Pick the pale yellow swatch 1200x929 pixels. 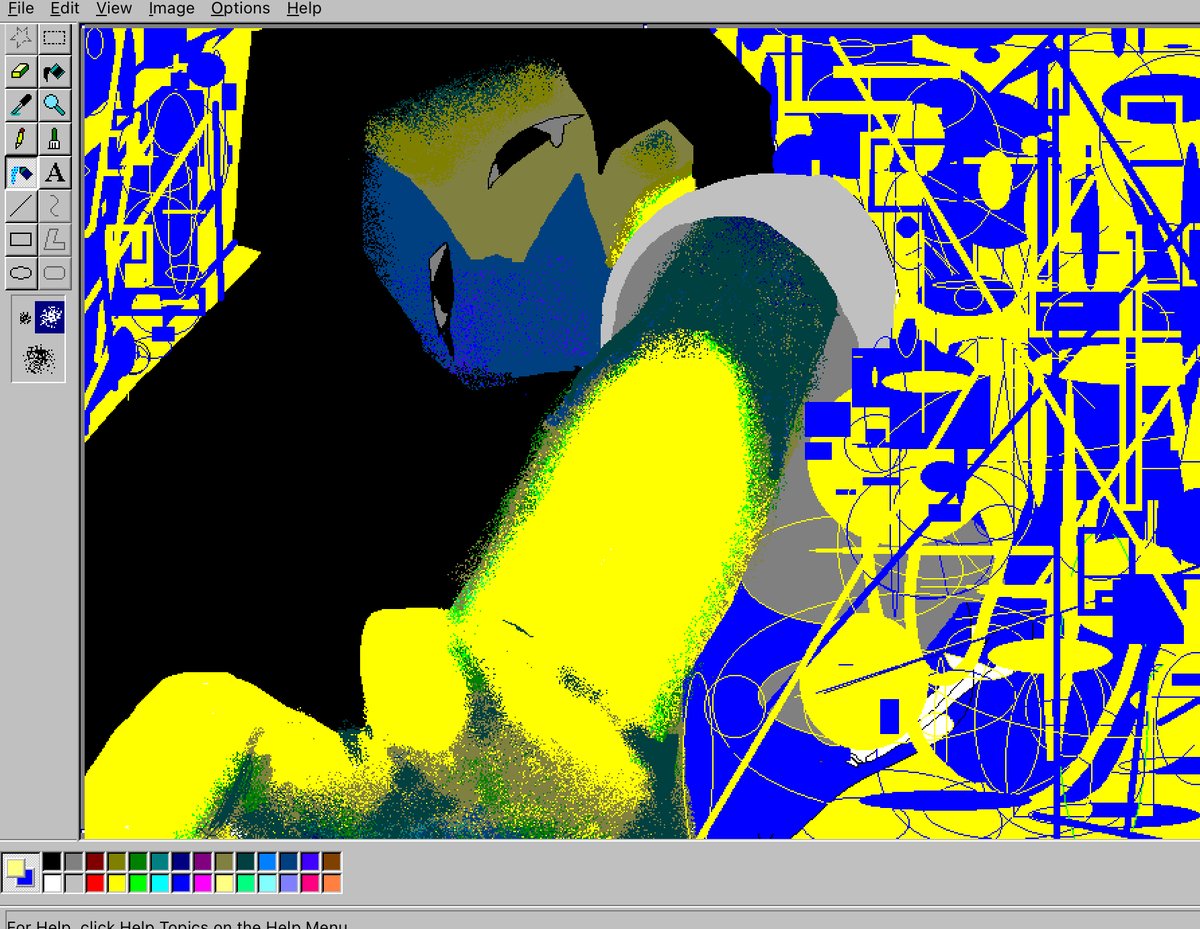224,883
